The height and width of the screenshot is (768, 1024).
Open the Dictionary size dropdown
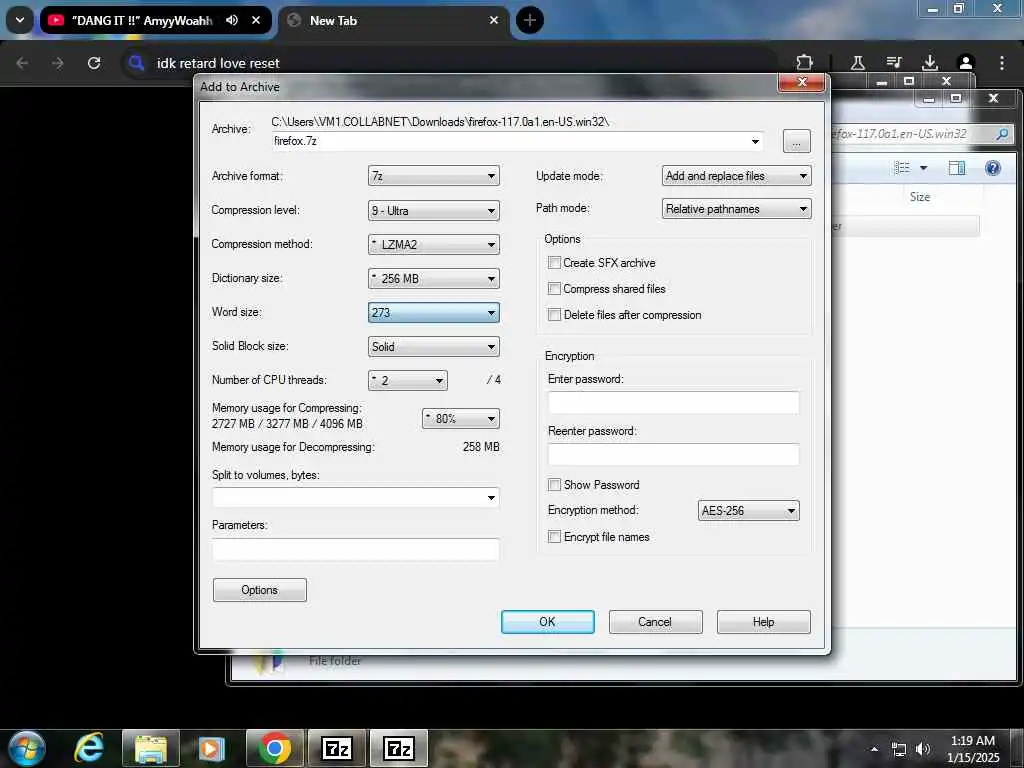pos(434,278)
